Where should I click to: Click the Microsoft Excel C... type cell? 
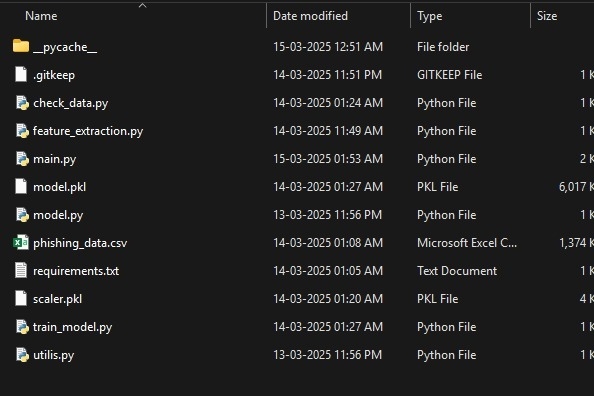coord(467,243)
